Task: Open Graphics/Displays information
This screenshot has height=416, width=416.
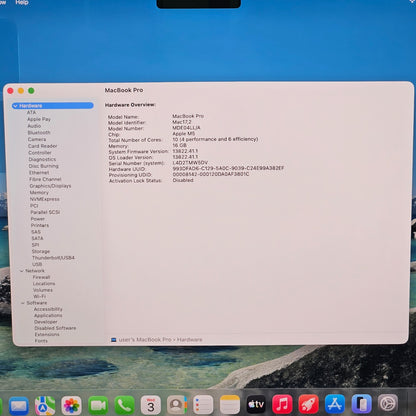Action: click(50, 186)
